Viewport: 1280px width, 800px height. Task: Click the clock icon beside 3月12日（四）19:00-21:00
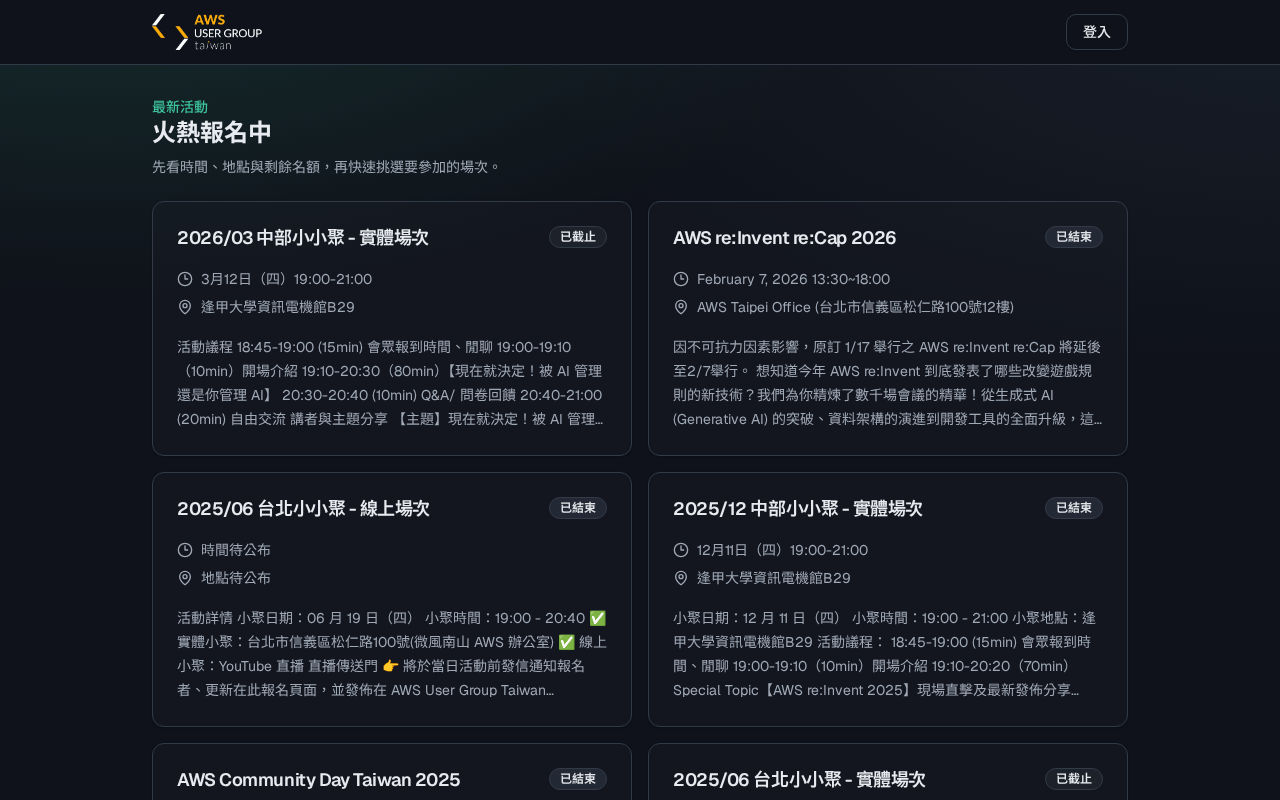tap(185, 279)
